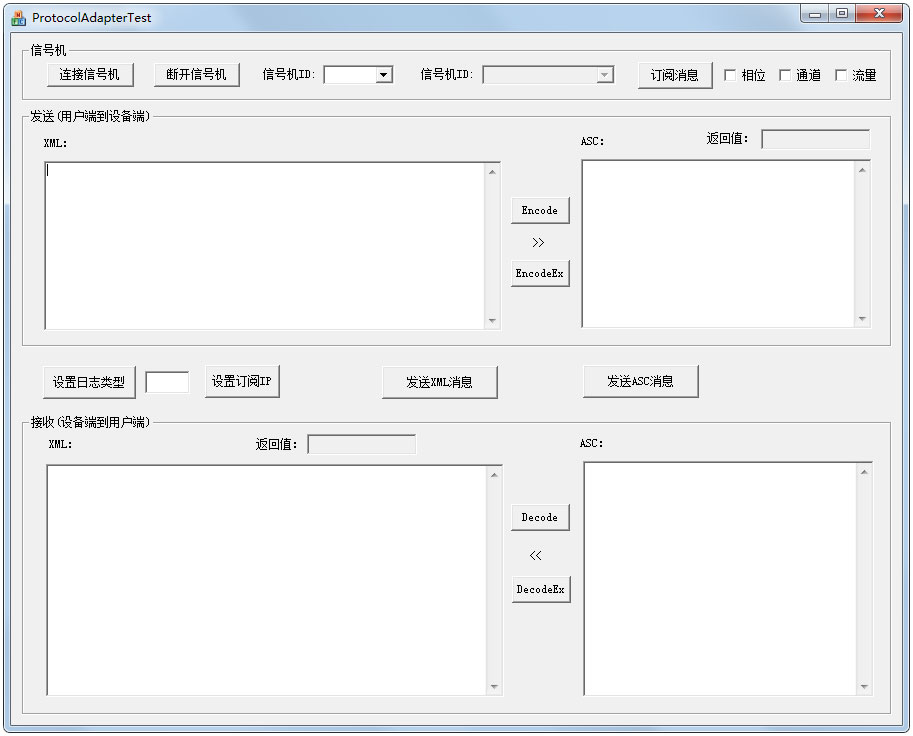
Task: Click the DecodeEx button
Action: coord(540,589)
